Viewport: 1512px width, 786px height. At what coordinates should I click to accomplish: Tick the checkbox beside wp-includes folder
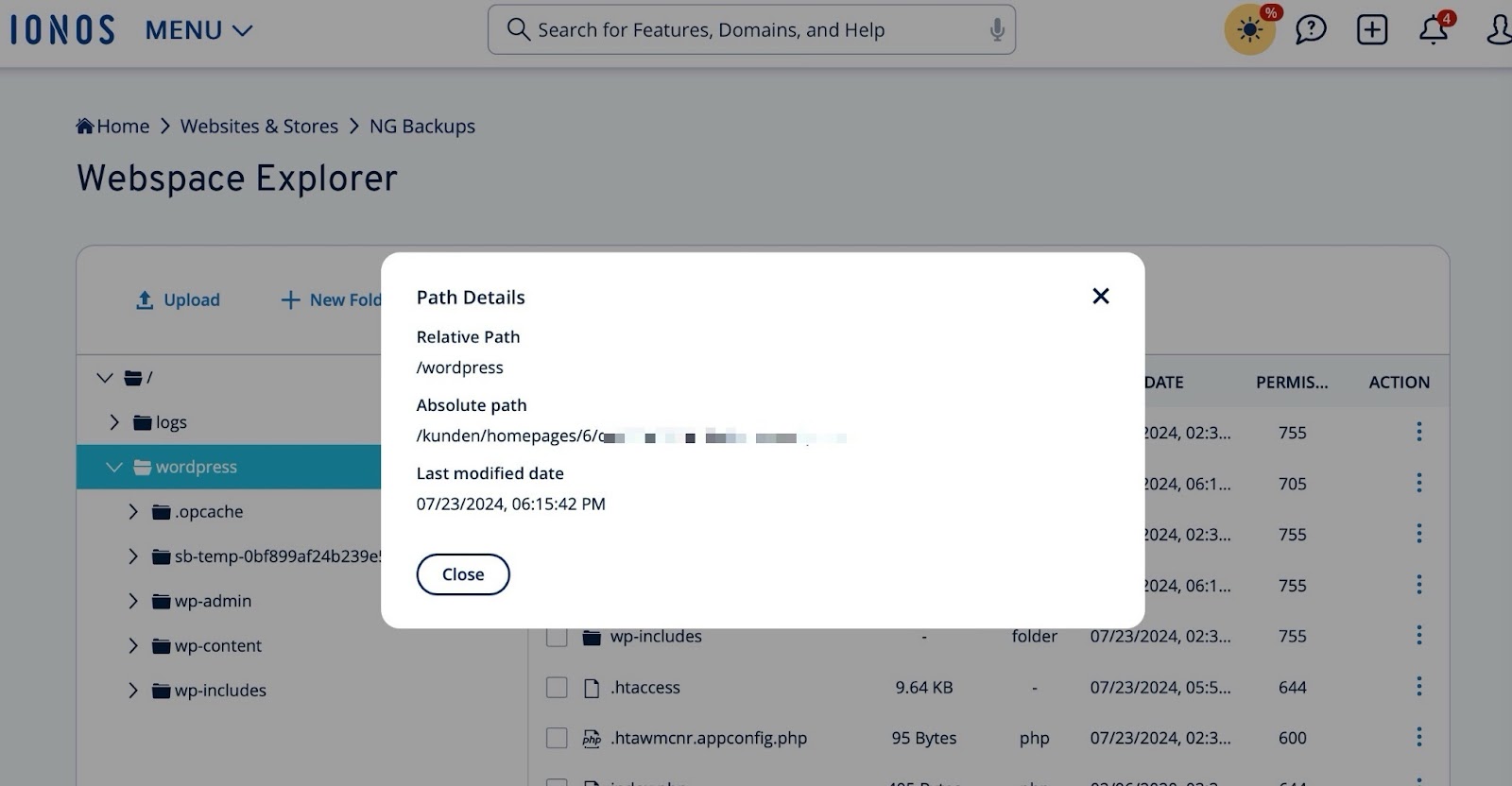point(557,637)
